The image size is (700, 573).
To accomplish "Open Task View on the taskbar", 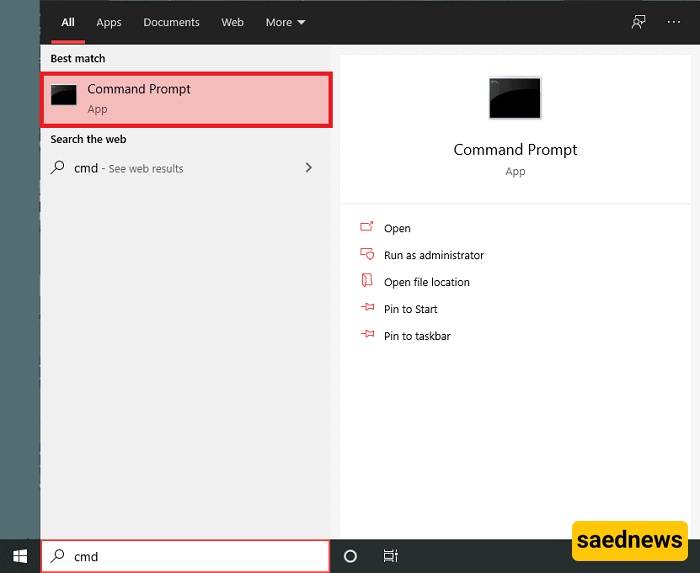I will (x=391, y=556).
